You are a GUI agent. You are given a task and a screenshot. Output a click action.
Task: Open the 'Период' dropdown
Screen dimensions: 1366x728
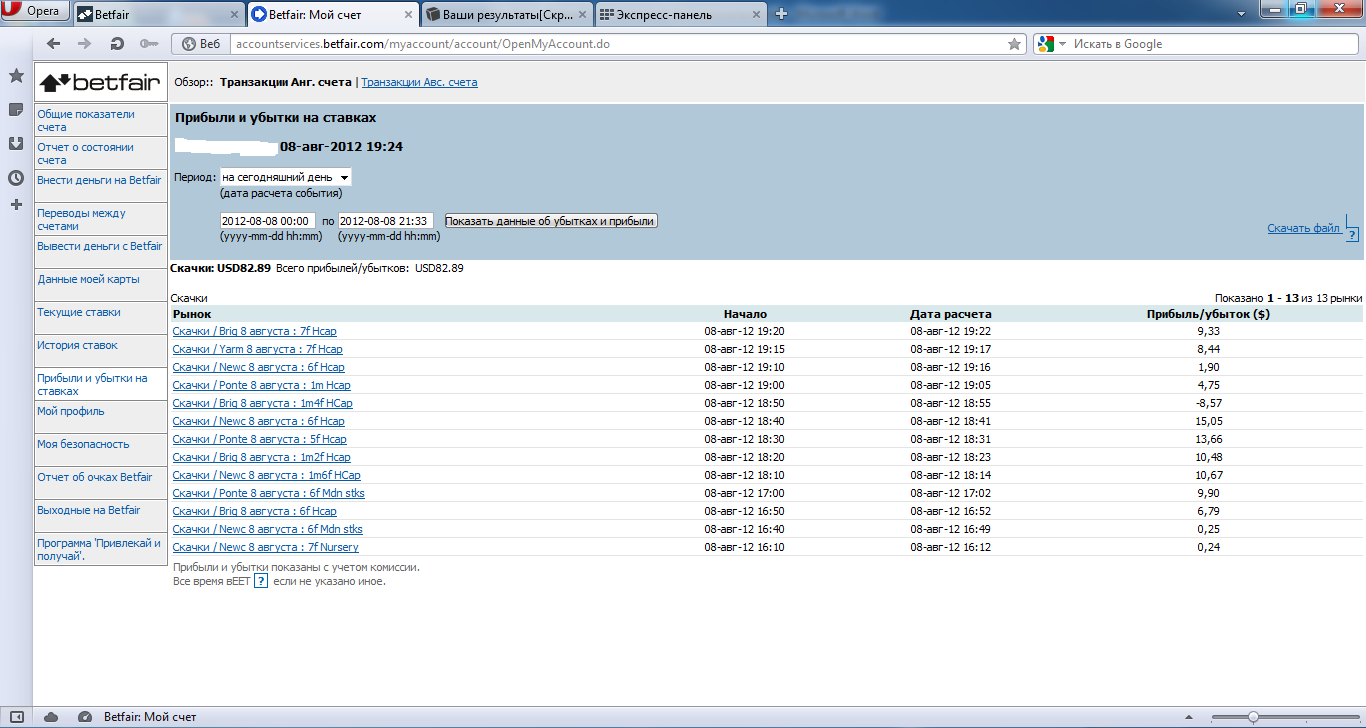(x=285, y=177)
